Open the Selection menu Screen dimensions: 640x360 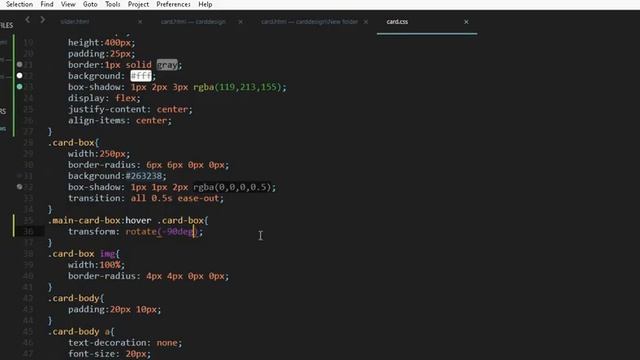19,4
